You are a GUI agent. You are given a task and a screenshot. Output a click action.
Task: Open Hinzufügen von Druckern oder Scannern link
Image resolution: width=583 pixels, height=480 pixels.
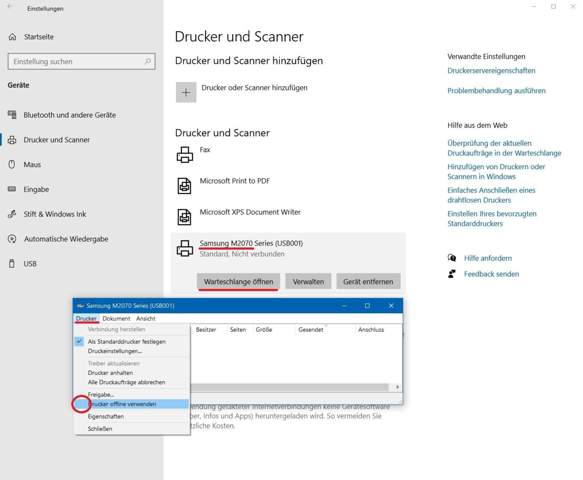[x=496, y=171]
